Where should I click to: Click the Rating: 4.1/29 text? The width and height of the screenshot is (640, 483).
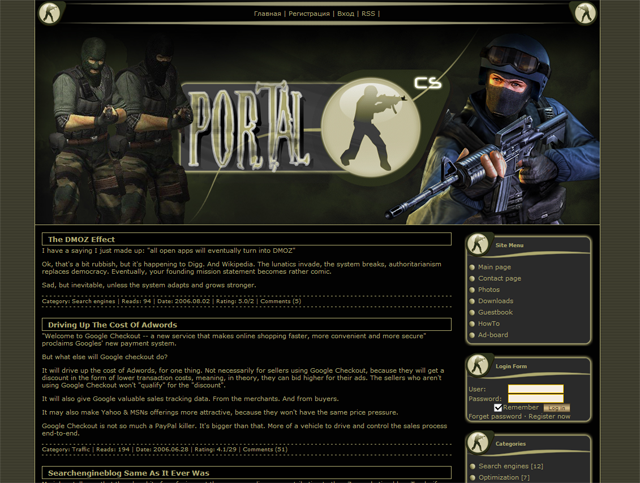[216, 450]
